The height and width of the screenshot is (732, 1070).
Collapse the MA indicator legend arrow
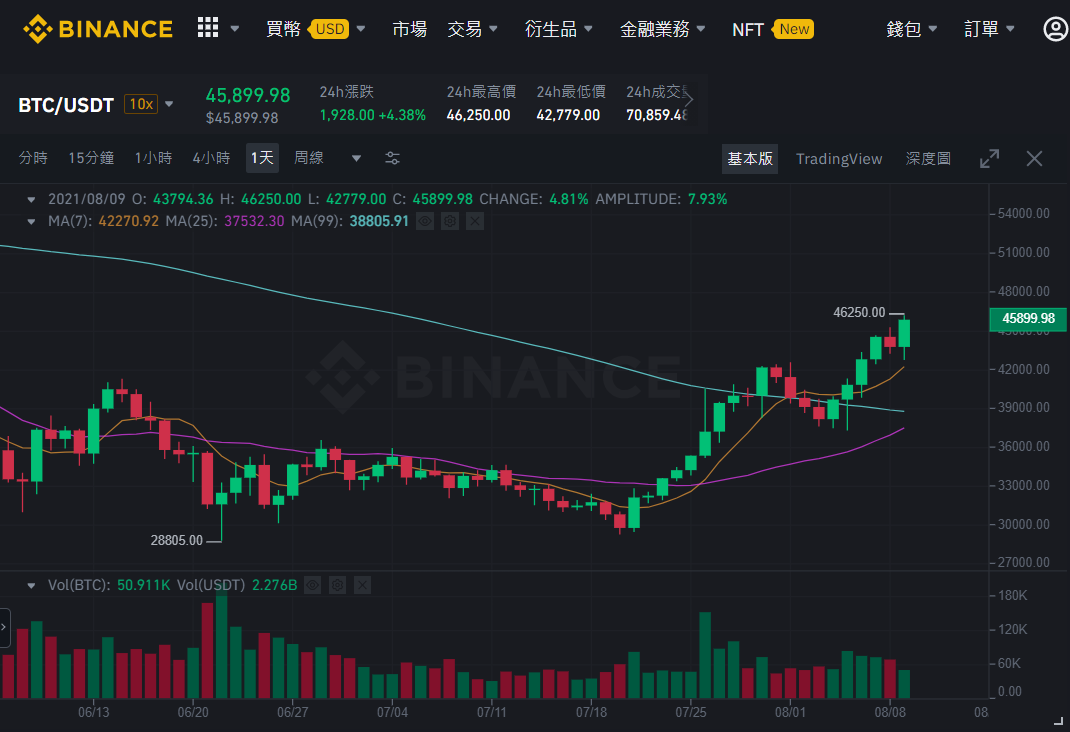click(x=31, y=221)
